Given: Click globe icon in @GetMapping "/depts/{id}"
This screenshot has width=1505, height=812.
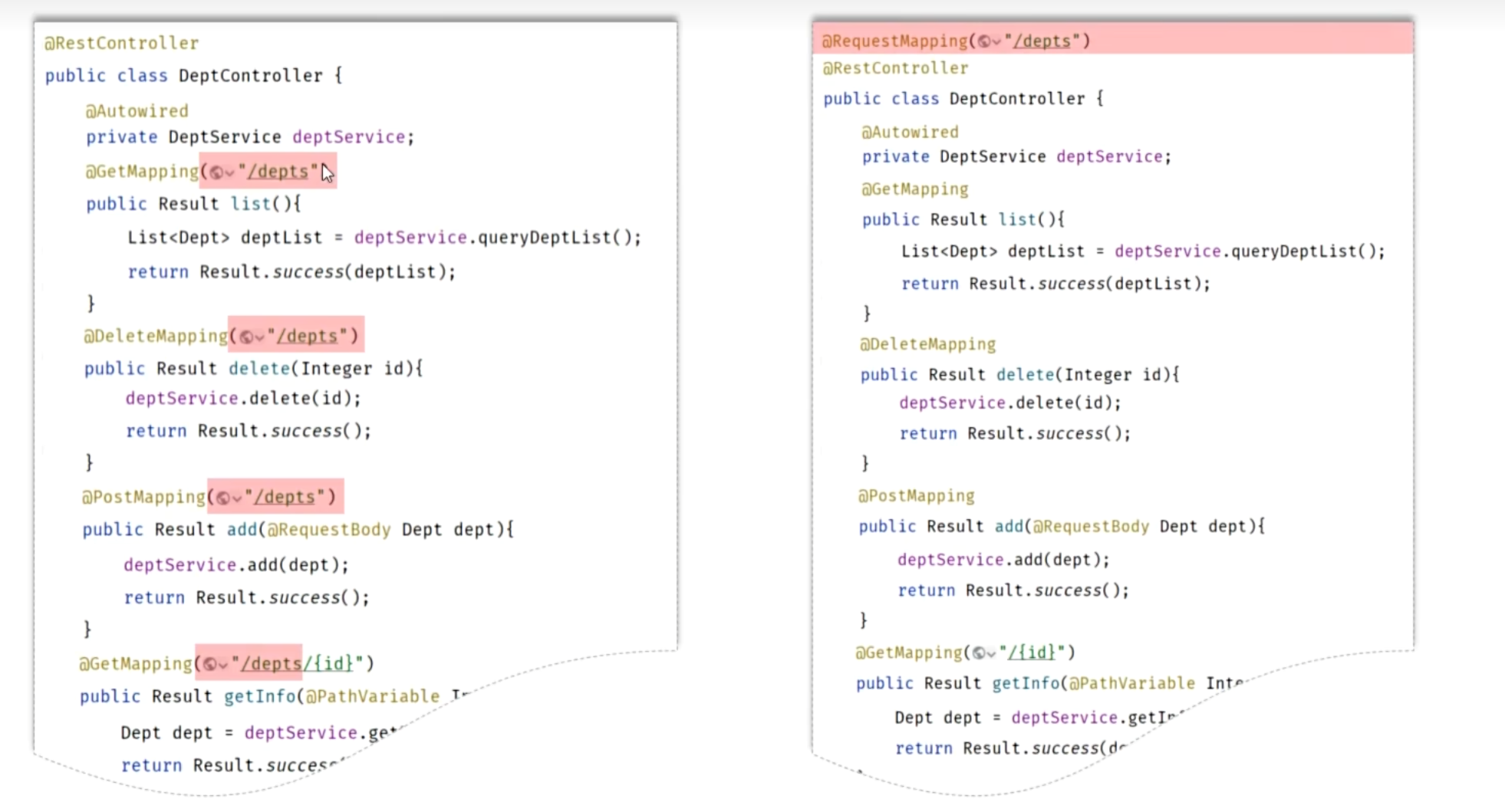Looking at the screenshot, I should tap(211, 664).
